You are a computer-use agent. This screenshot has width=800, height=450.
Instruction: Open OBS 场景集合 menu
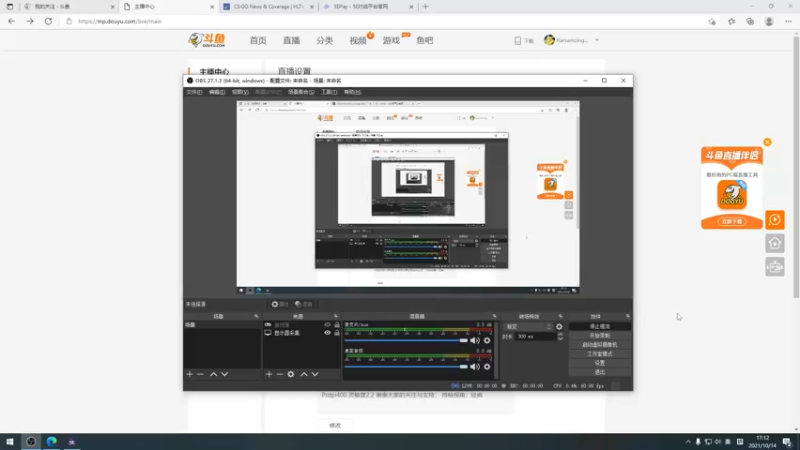301,92
